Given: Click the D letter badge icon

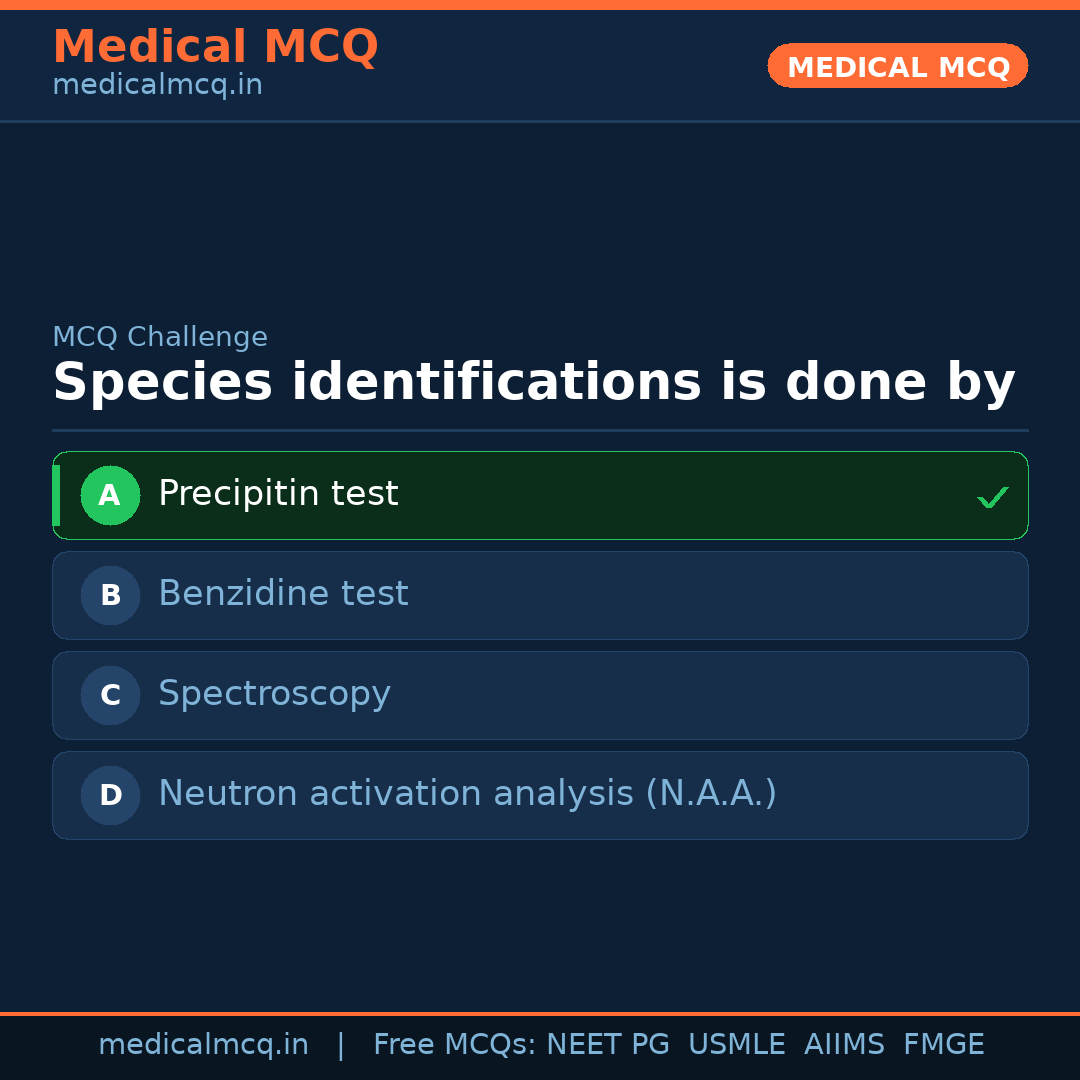Looking at the screenshot, I should (110, 795).
